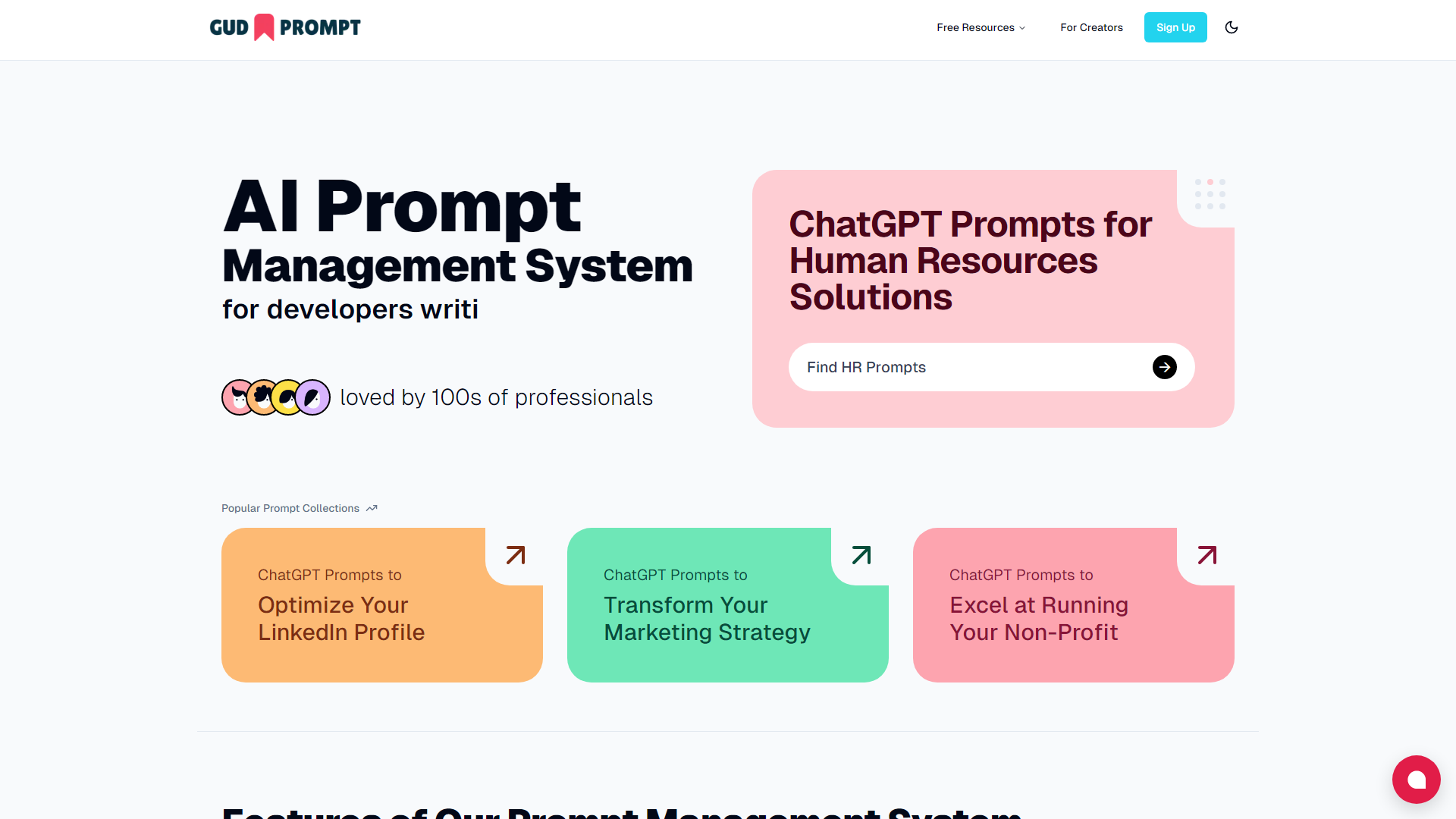
Task: Click professional user avatar icons group
Action: point(274,397)
